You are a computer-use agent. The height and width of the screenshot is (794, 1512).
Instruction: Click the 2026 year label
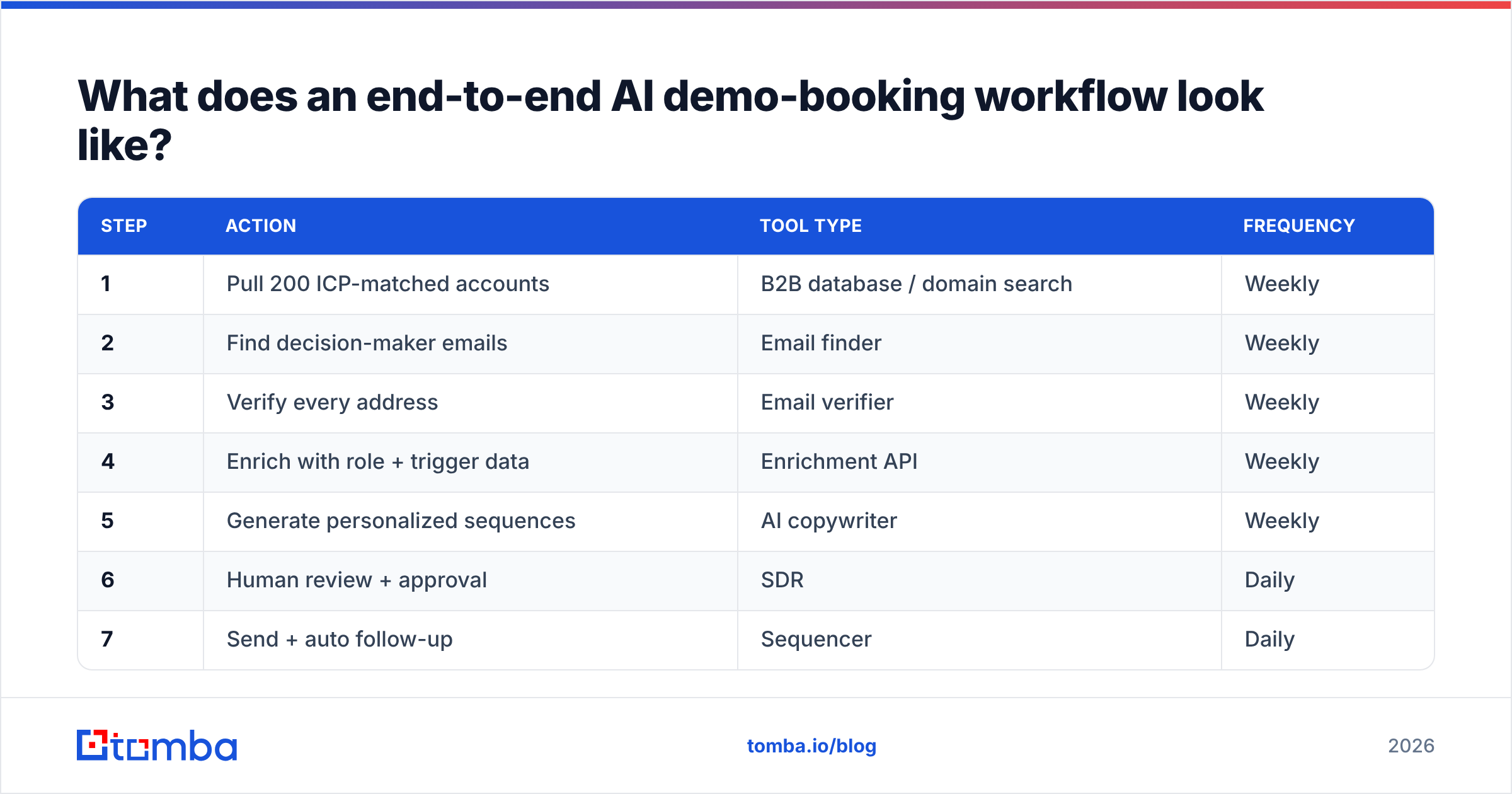pos(1411,746)
